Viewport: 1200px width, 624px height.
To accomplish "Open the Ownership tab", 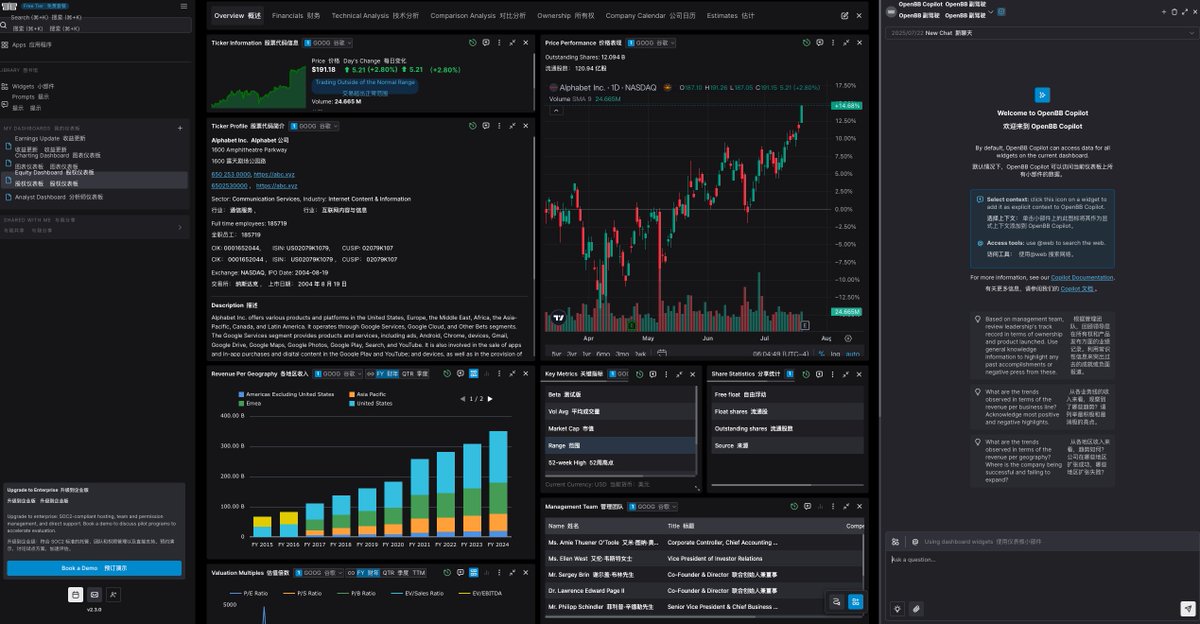I will tap(566, 16).
